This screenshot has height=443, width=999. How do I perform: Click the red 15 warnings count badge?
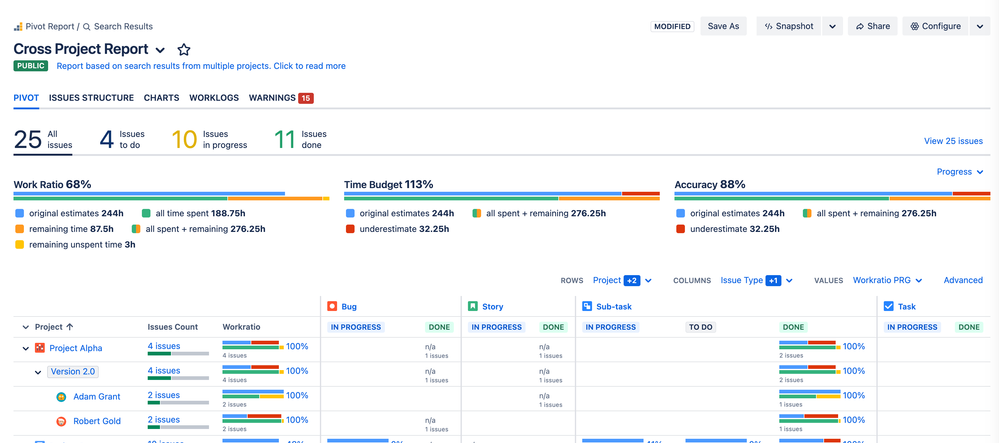coord(306,98)
